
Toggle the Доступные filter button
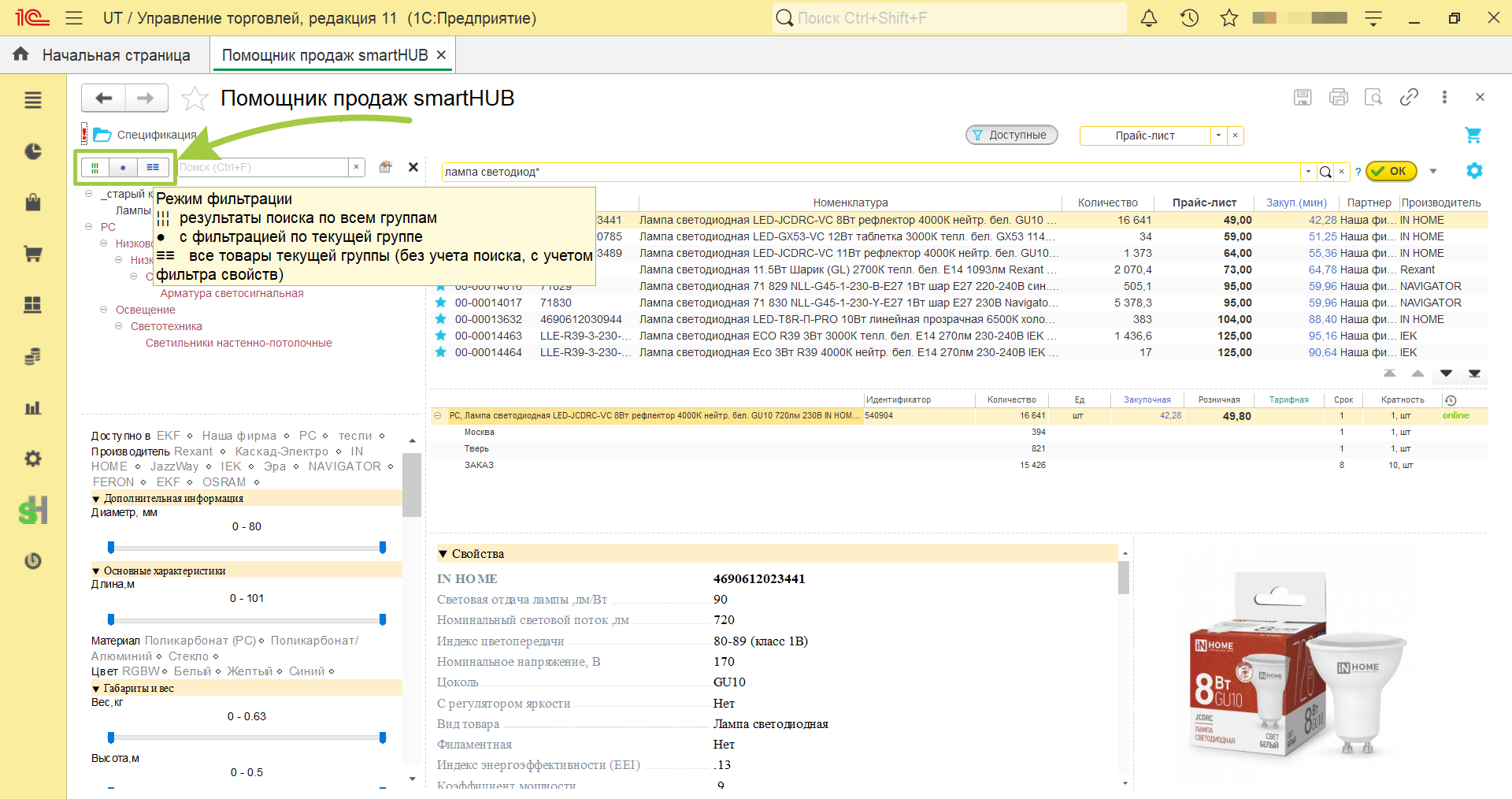1011,136
